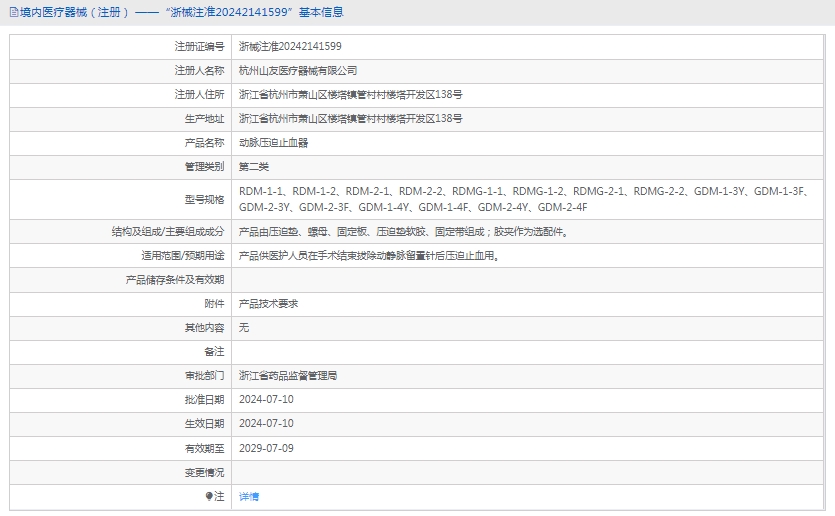Click the management category value 第二类
This screenshot has height=516, width=835.
[x=254, y=167]
